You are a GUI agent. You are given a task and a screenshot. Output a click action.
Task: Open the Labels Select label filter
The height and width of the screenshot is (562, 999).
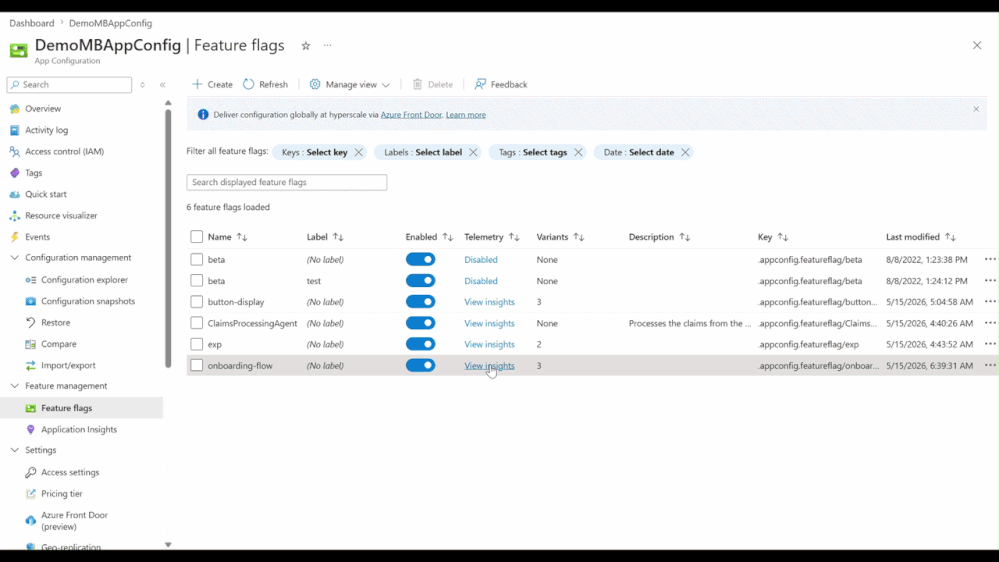[x=423, y=152]
